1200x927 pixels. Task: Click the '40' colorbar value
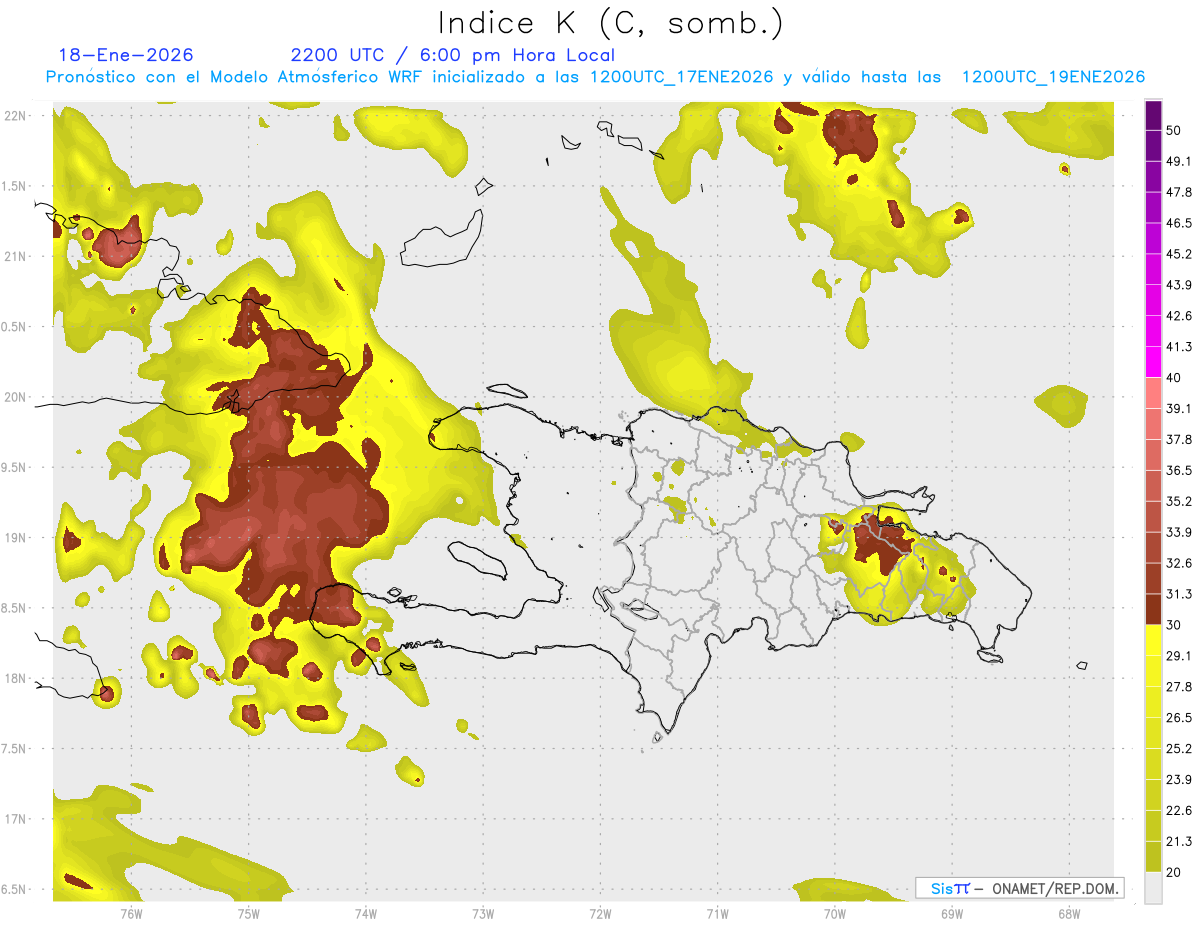coord(1174,377)
